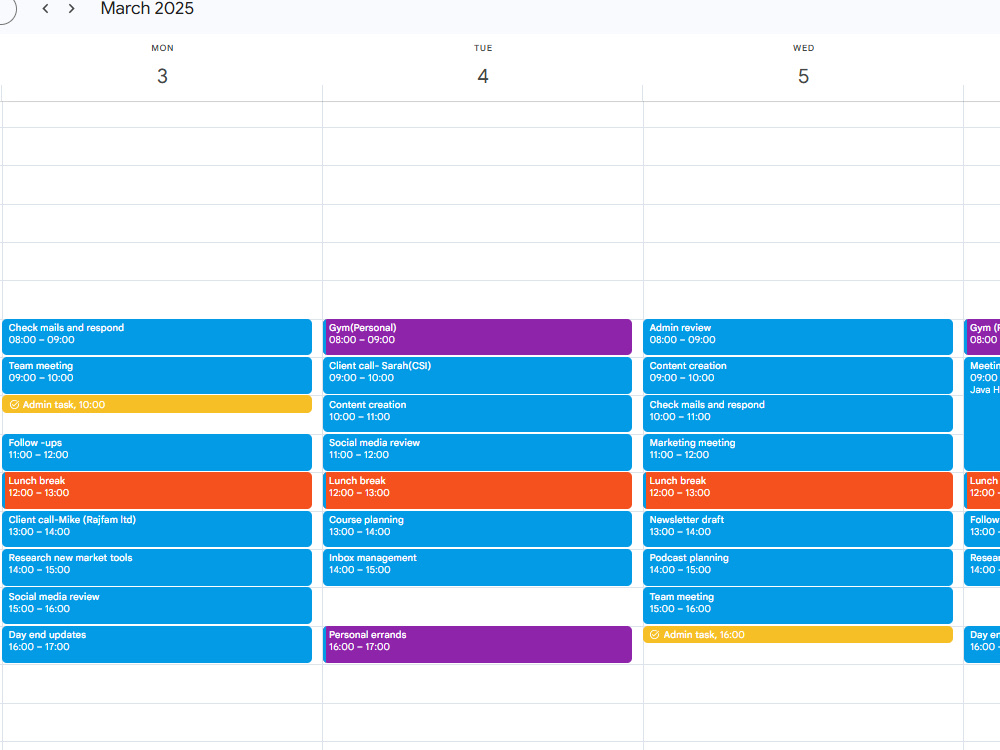The image size is (1000, 750).
Task: Go to next week arrow
Action: [x=71, y=9]
